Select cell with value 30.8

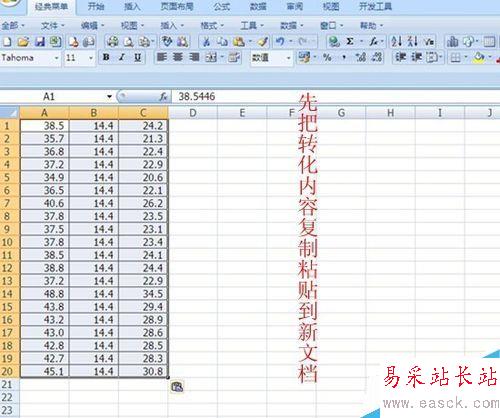click(x=144, y=372)
